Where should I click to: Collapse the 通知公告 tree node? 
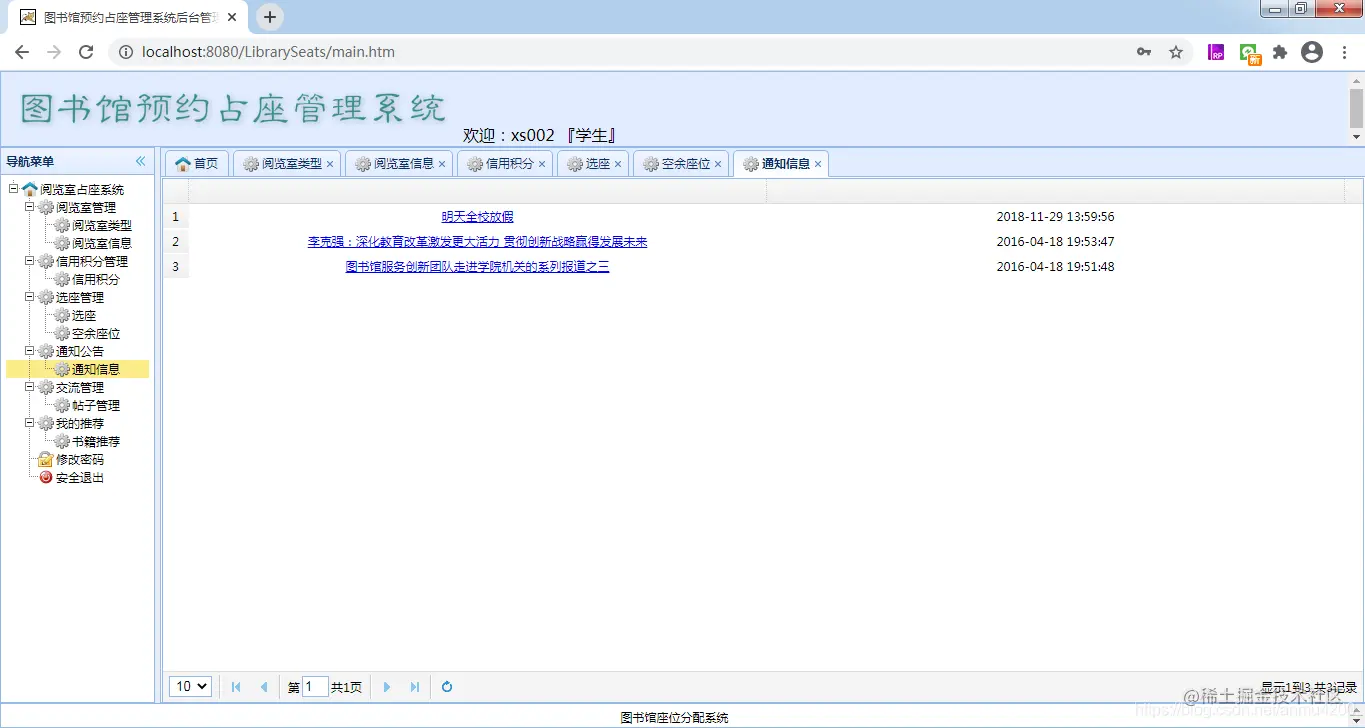30,351
